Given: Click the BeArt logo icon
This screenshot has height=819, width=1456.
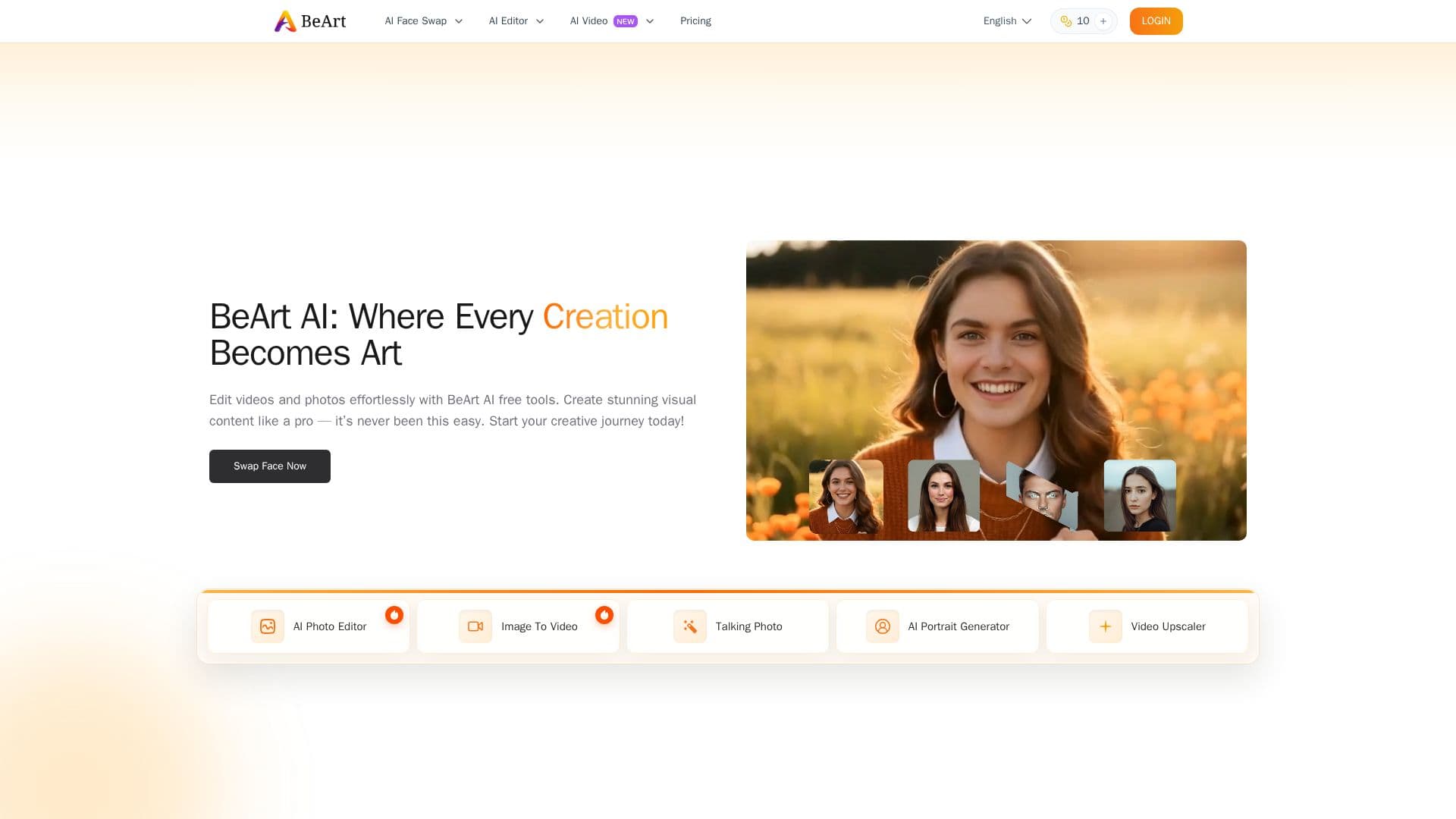Looking at the screenshot, I should (285, 21).
